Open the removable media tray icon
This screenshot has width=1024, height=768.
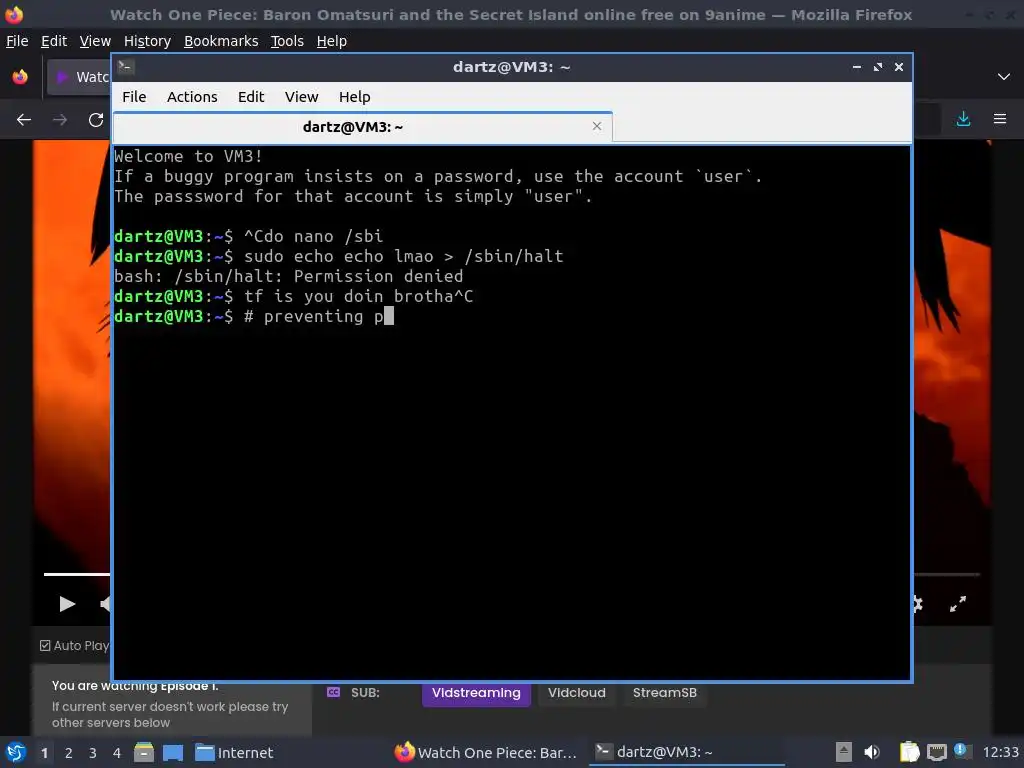844,752
